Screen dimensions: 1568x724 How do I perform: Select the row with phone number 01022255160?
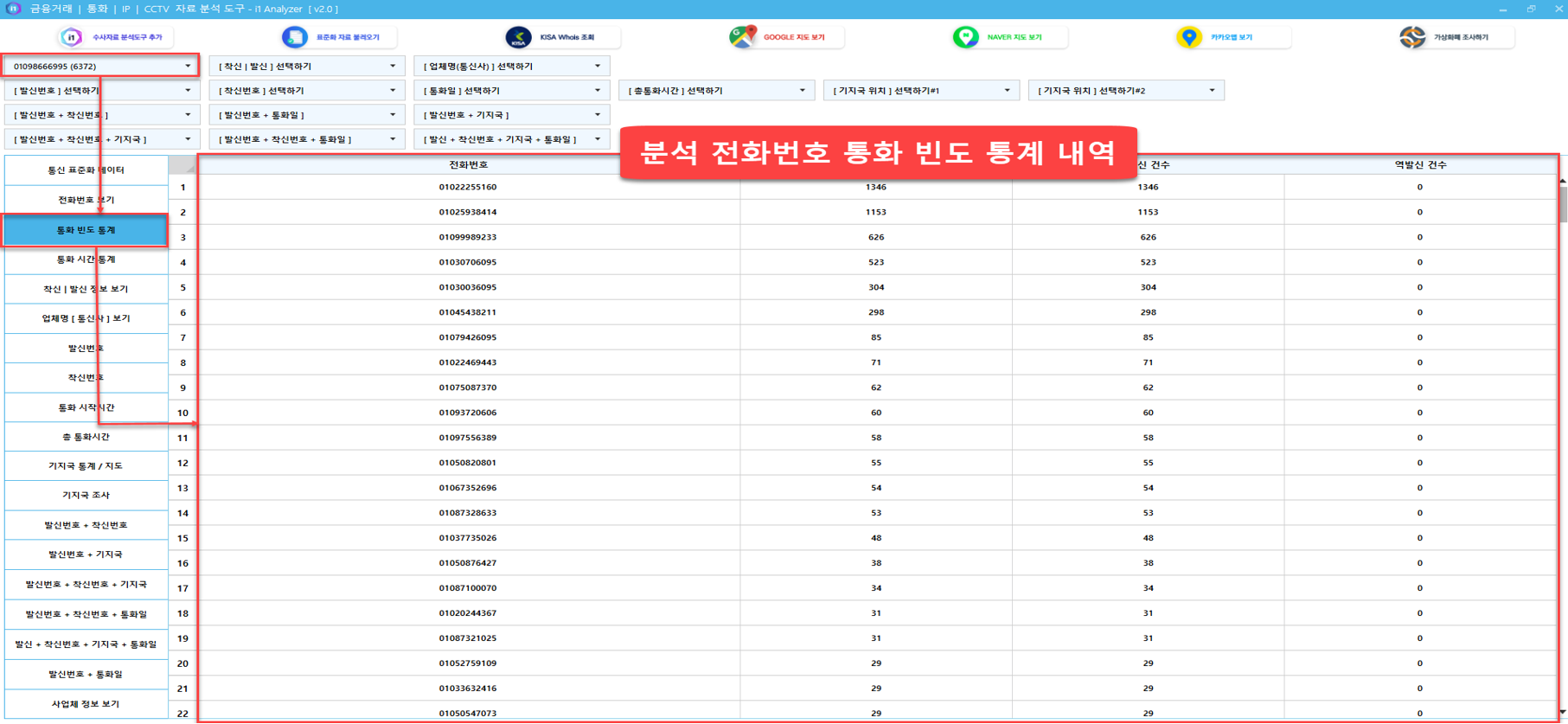pos(468,187)
